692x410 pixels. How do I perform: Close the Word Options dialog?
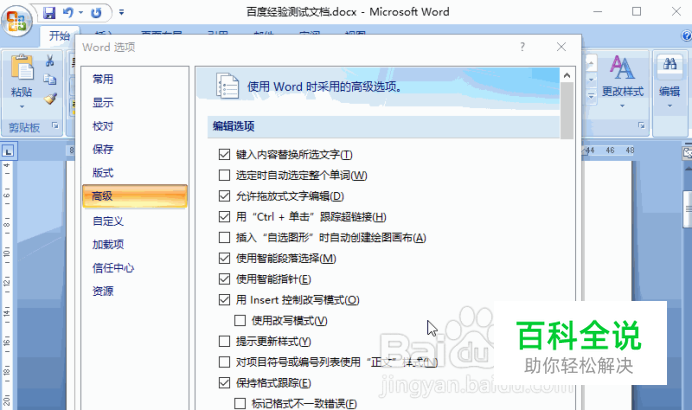(561, 47)
